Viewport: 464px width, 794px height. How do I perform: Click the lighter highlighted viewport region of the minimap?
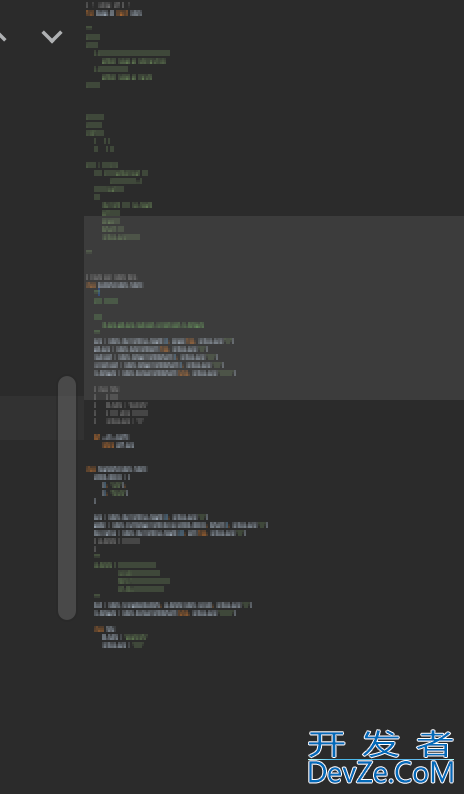[274, 308]
